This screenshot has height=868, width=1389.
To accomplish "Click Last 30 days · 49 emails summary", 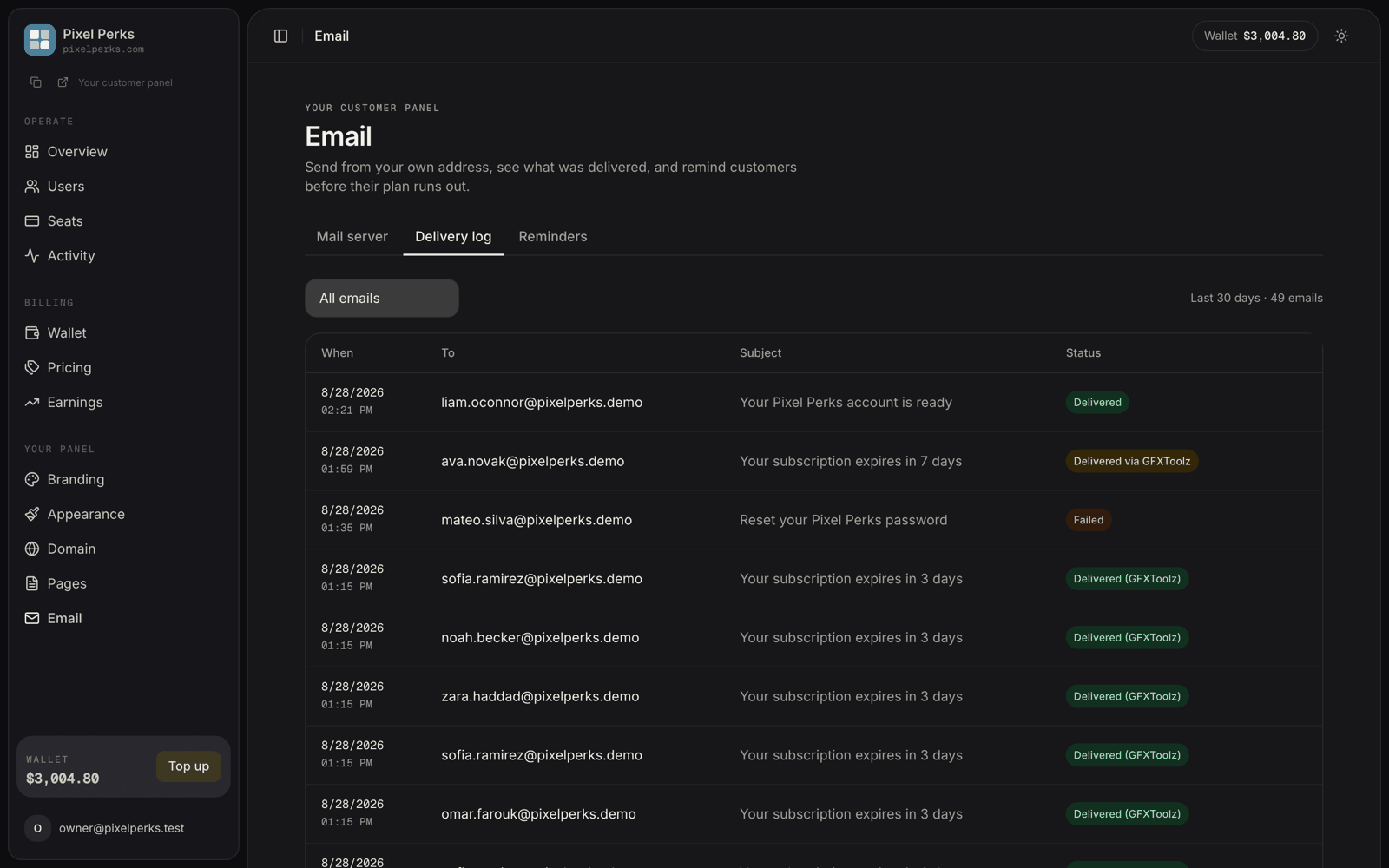I will pos(1256,298).
